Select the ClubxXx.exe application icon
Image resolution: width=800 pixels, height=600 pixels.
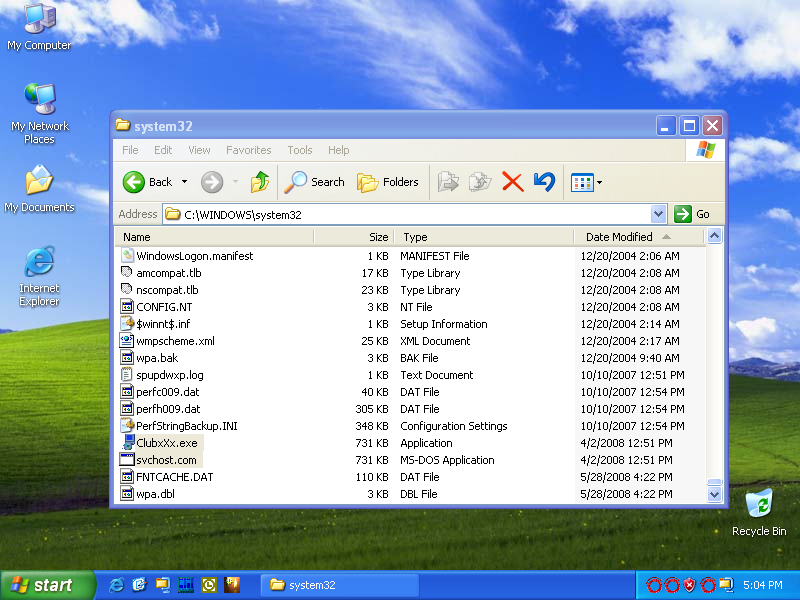coord(128,442)
